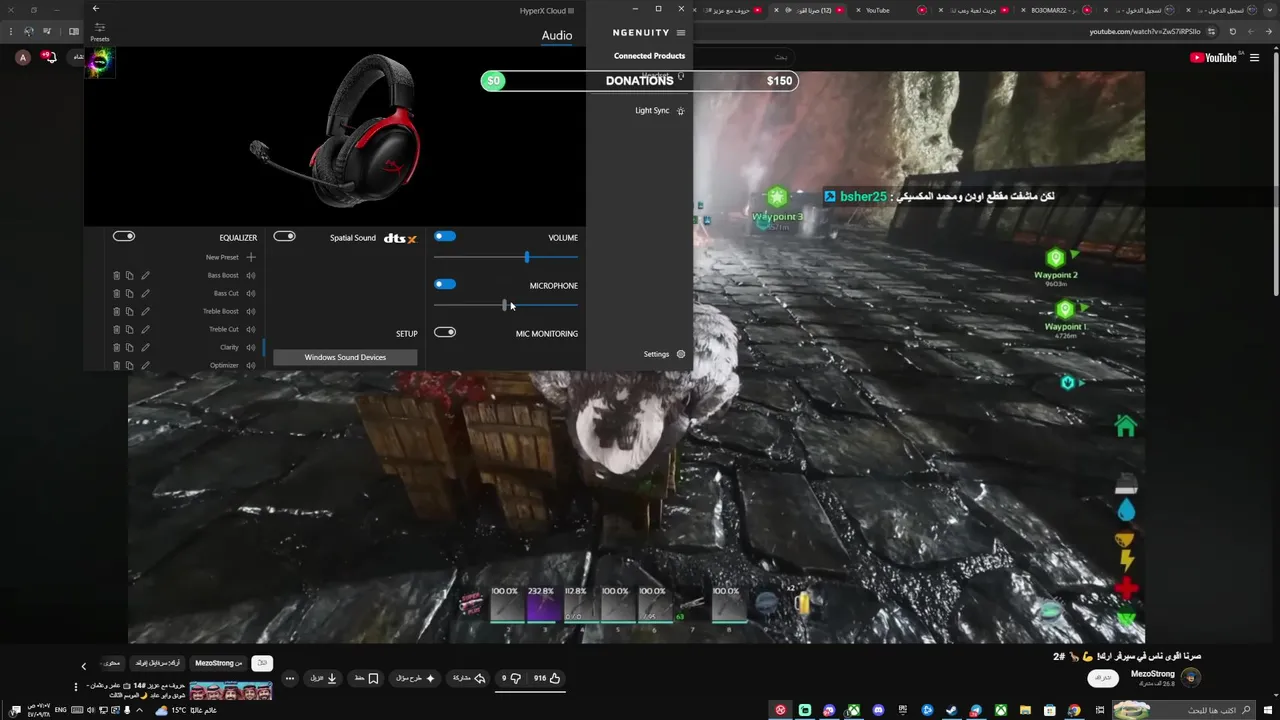The width and height of the screenshot is (1280, 720).
Task: Duplicate the Treble Boost preset
Action: [x=130, y=312]
